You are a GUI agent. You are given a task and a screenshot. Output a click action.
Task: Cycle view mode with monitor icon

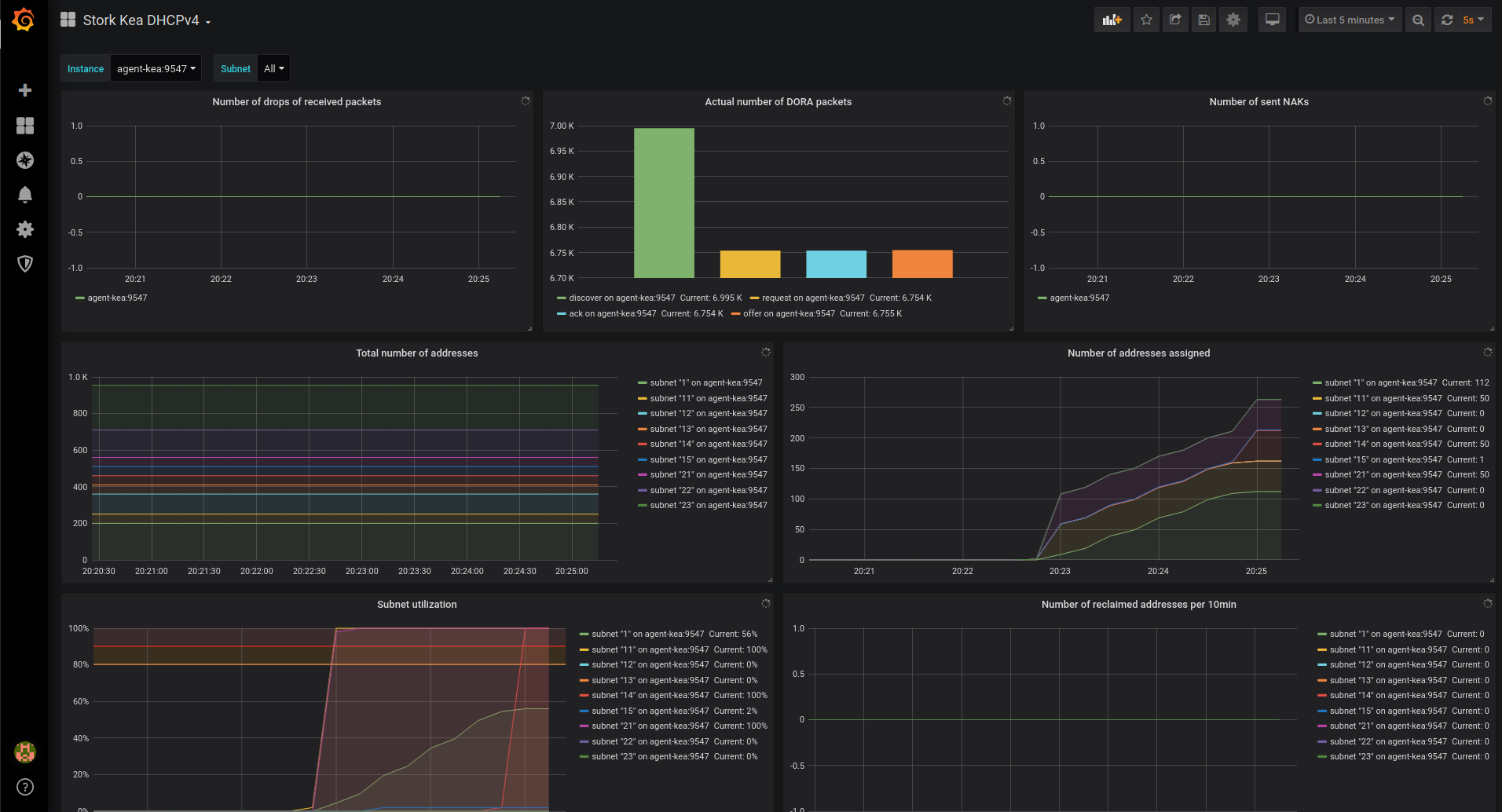1272,20
